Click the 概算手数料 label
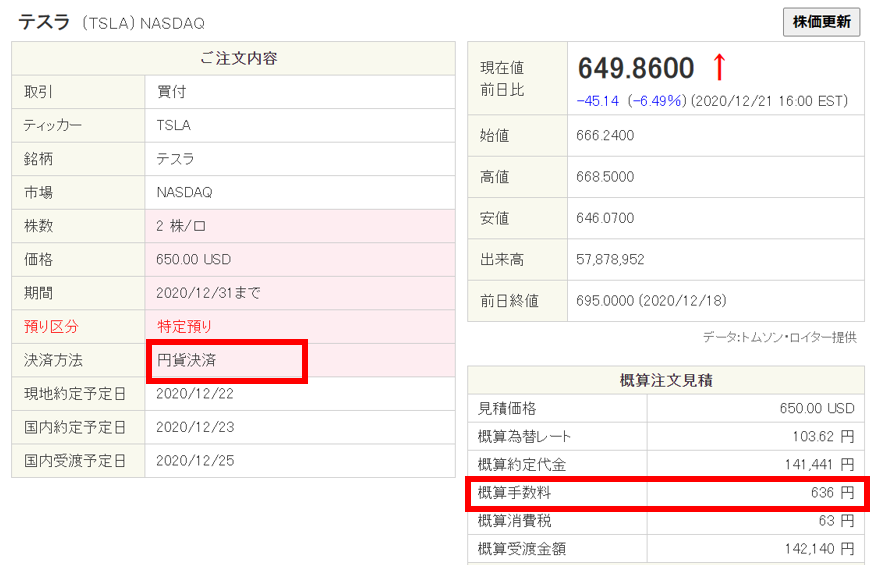 (514, 492)
